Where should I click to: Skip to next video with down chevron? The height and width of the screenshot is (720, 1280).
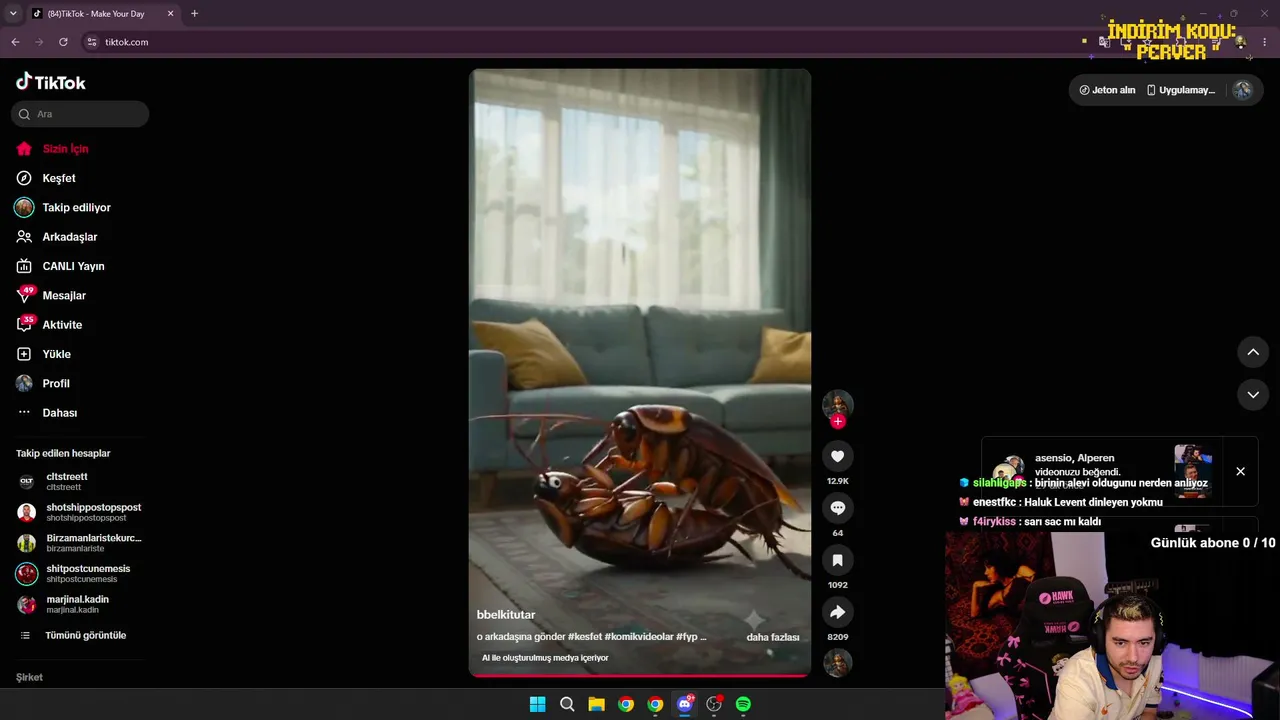coord(1253,395)
